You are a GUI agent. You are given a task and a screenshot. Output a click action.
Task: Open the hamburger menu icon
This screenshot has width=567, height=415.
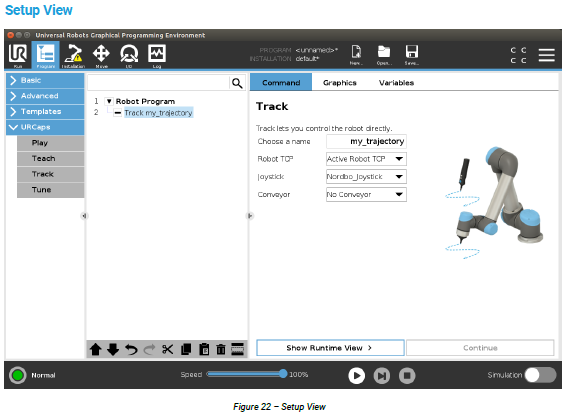pyautogui.click(x=546, y=55)
